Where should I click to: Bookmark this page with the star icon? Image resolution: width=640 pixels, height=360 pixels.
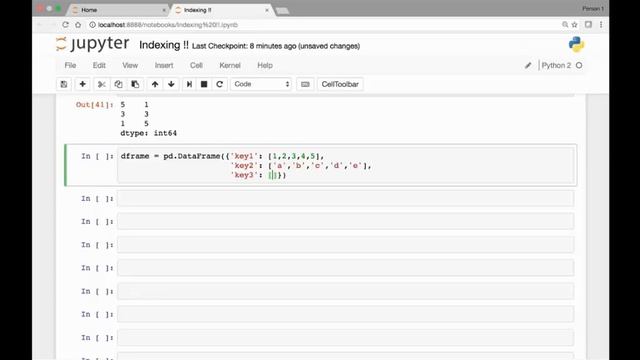point(574,24)
